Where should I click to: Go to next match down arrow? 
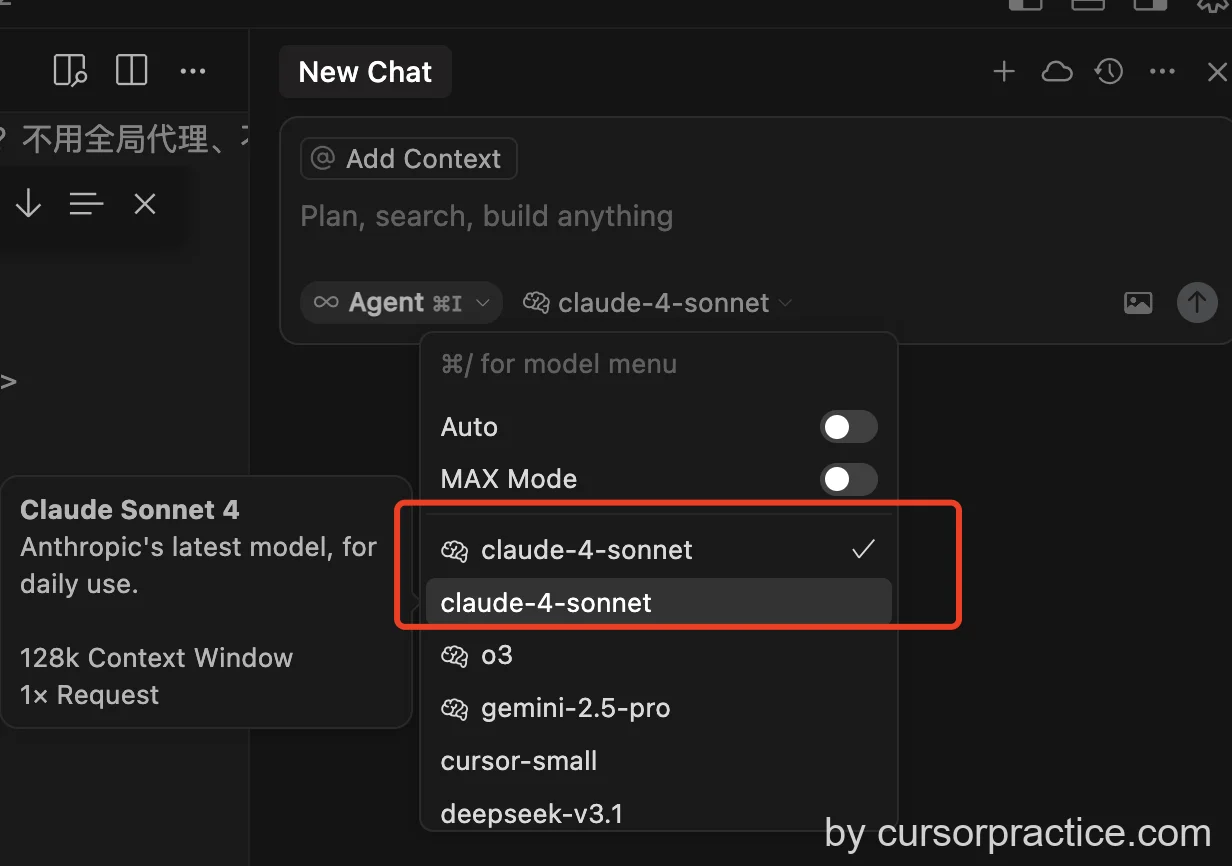tap(28, 204)
